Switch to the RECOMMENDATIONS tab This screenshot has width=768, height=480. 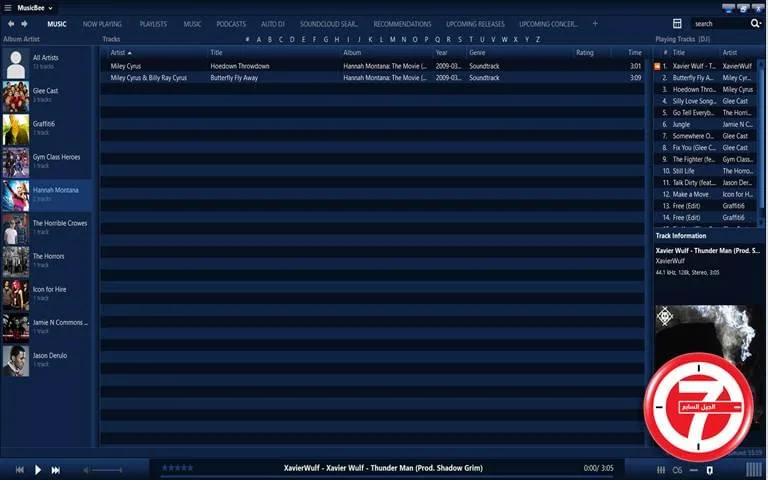click(x=402, y=24)
